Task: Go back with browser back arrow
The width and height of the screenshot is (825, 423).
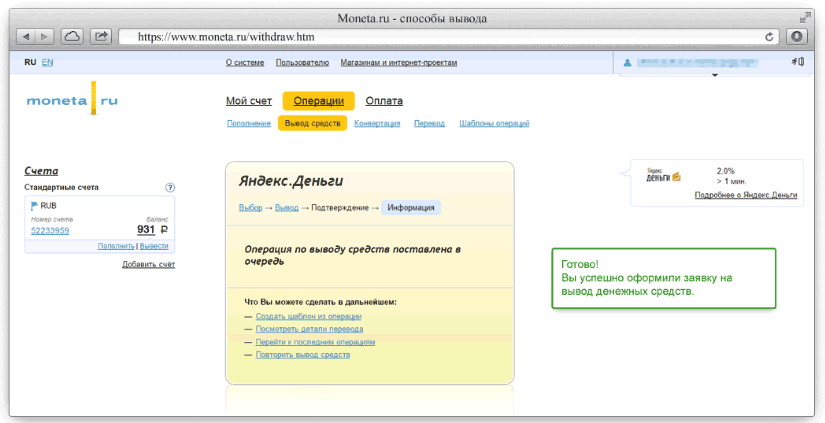Action: click(26, 37)
